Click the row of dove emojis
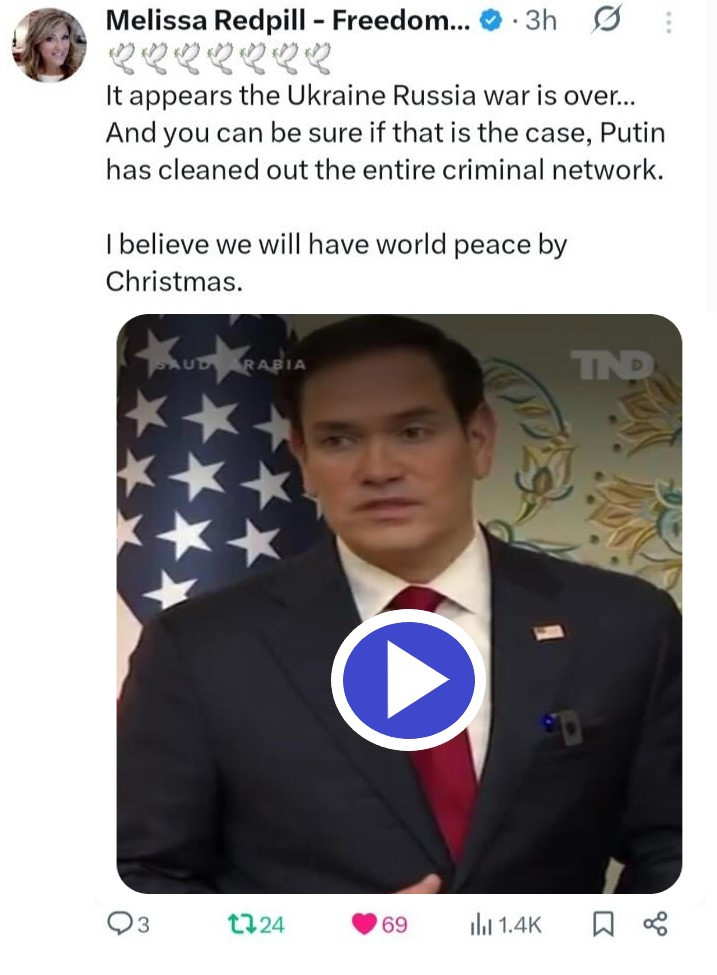Viewport: 717px width, 975px height. tap(220, 58)
